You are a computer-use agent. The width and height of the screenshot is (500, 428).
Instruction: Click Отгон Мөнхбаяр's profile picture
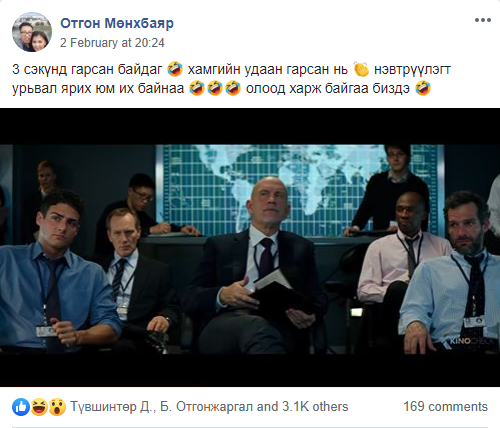click(32, 32)
